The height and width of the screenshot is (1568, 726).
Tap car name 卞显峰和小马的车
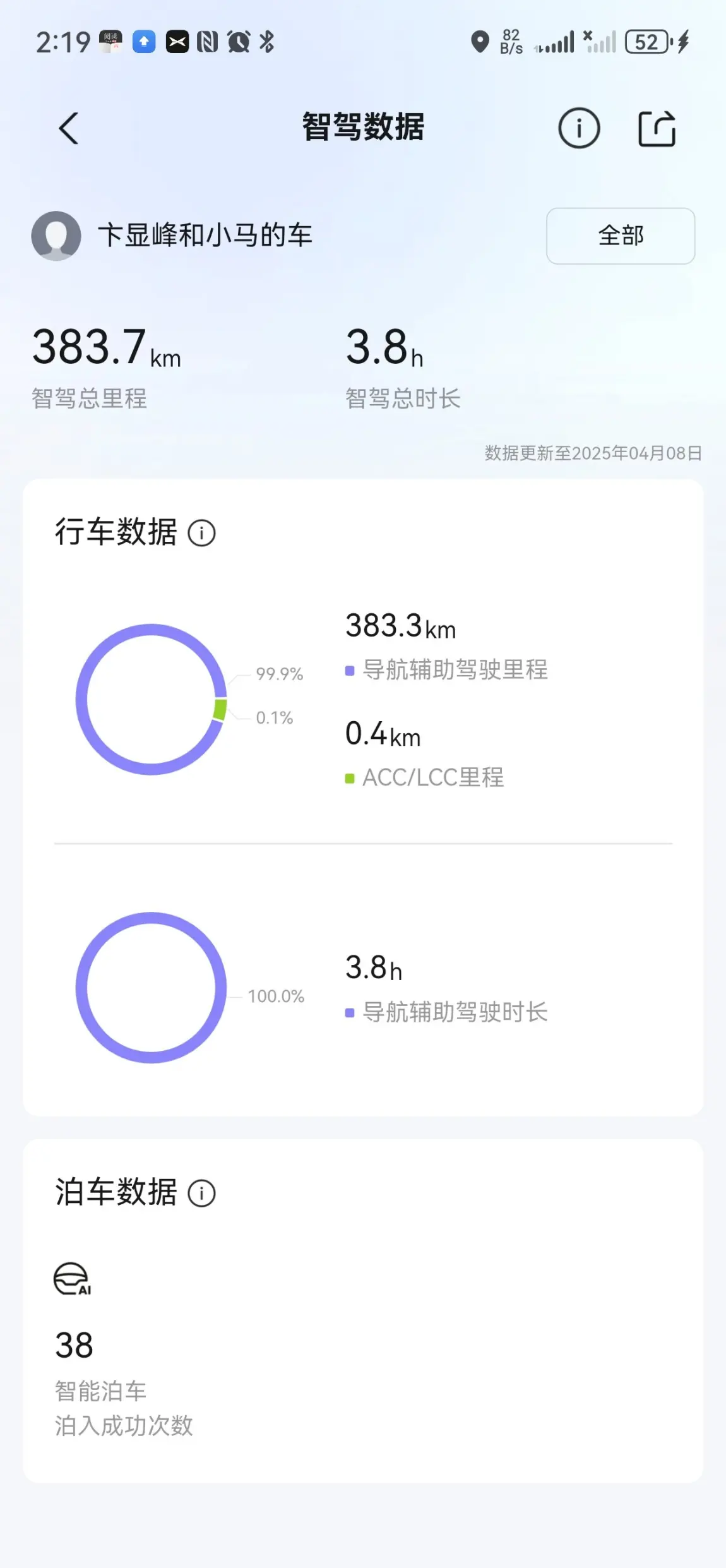click(x=205, y=236)
